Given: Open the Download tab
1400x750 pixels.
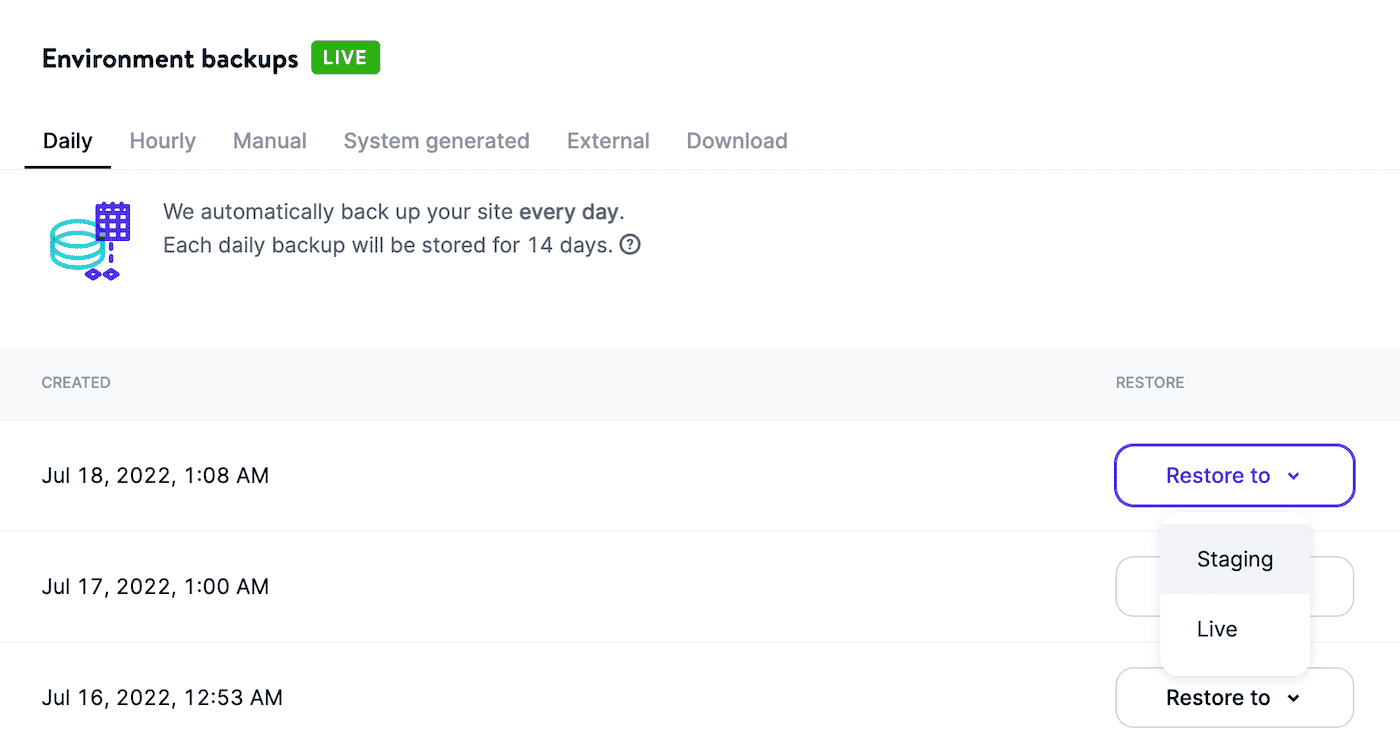Looking at the screenshot, I should (x=737, y=141).
